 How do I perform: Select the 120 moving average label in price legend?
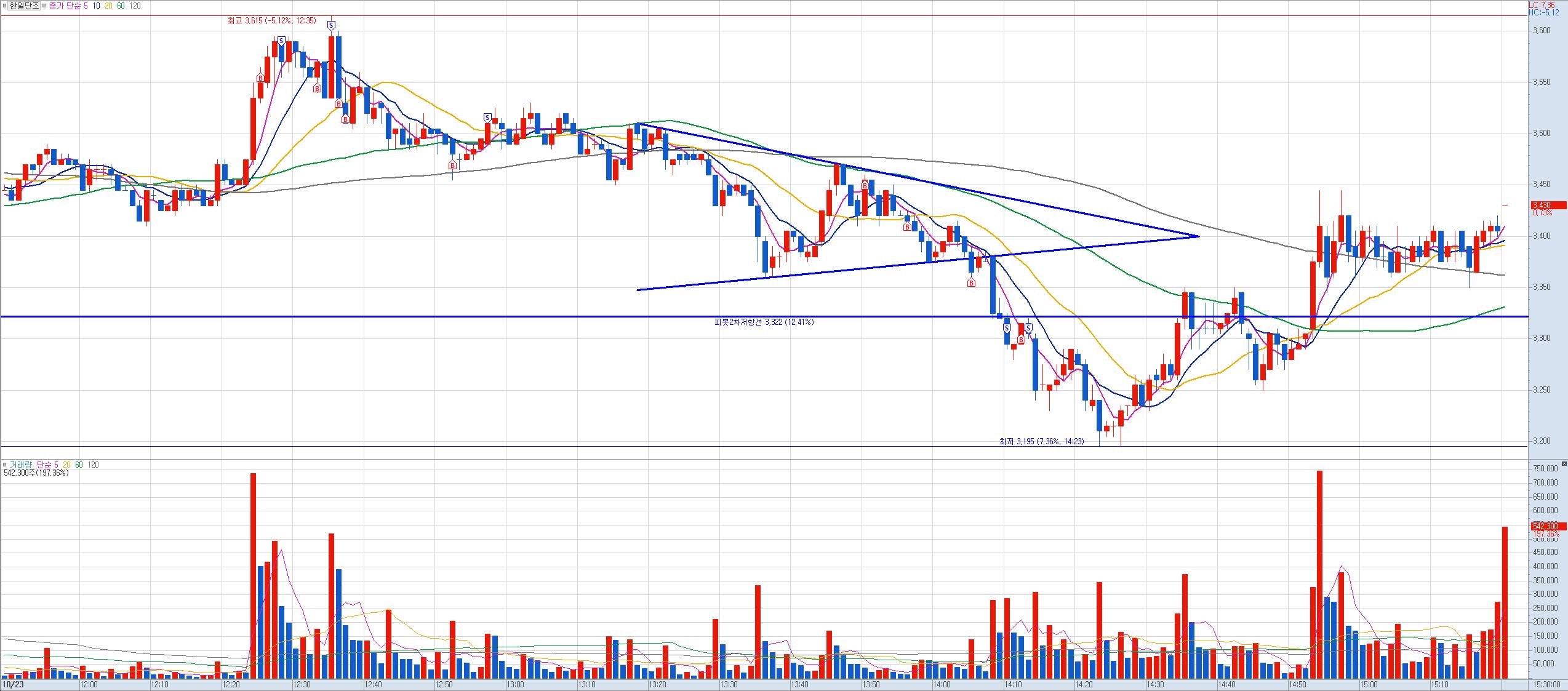[x=135, y=6]
